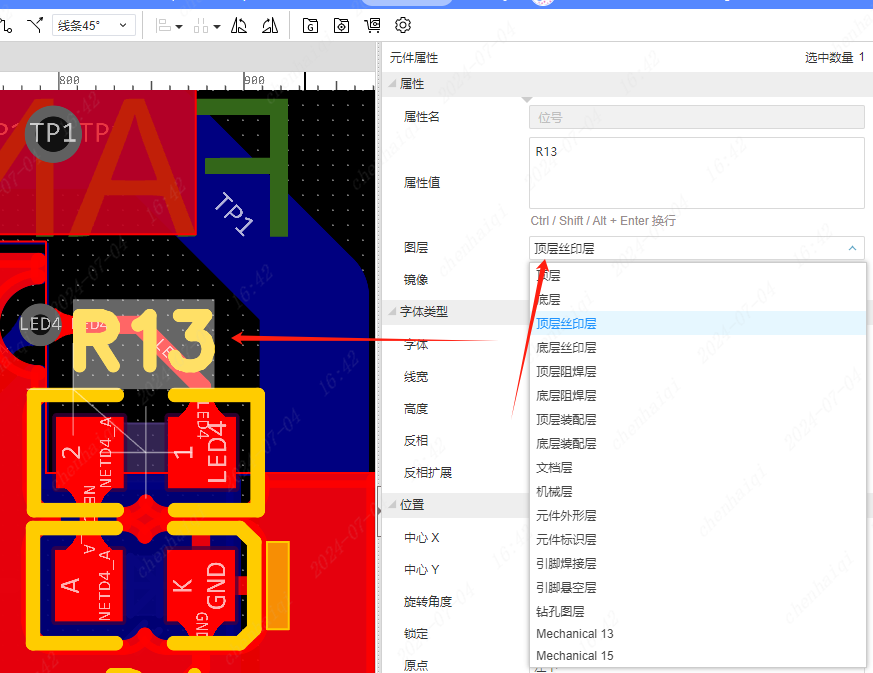Open the shopping cart order icon

click(373, 25)
